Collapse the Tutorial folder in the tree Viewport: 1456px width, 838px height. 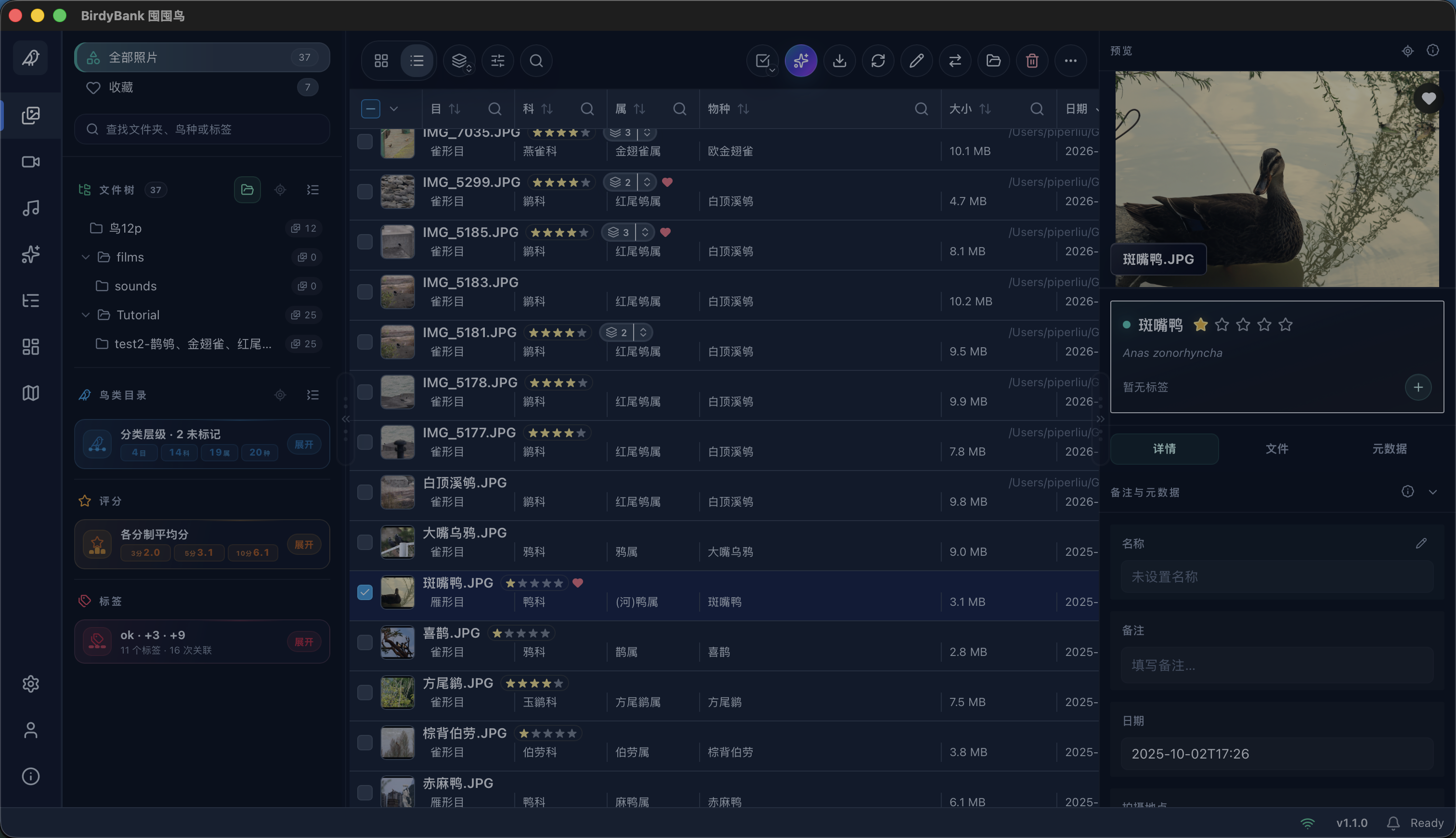pyautogui.click(x=86, y=315)
